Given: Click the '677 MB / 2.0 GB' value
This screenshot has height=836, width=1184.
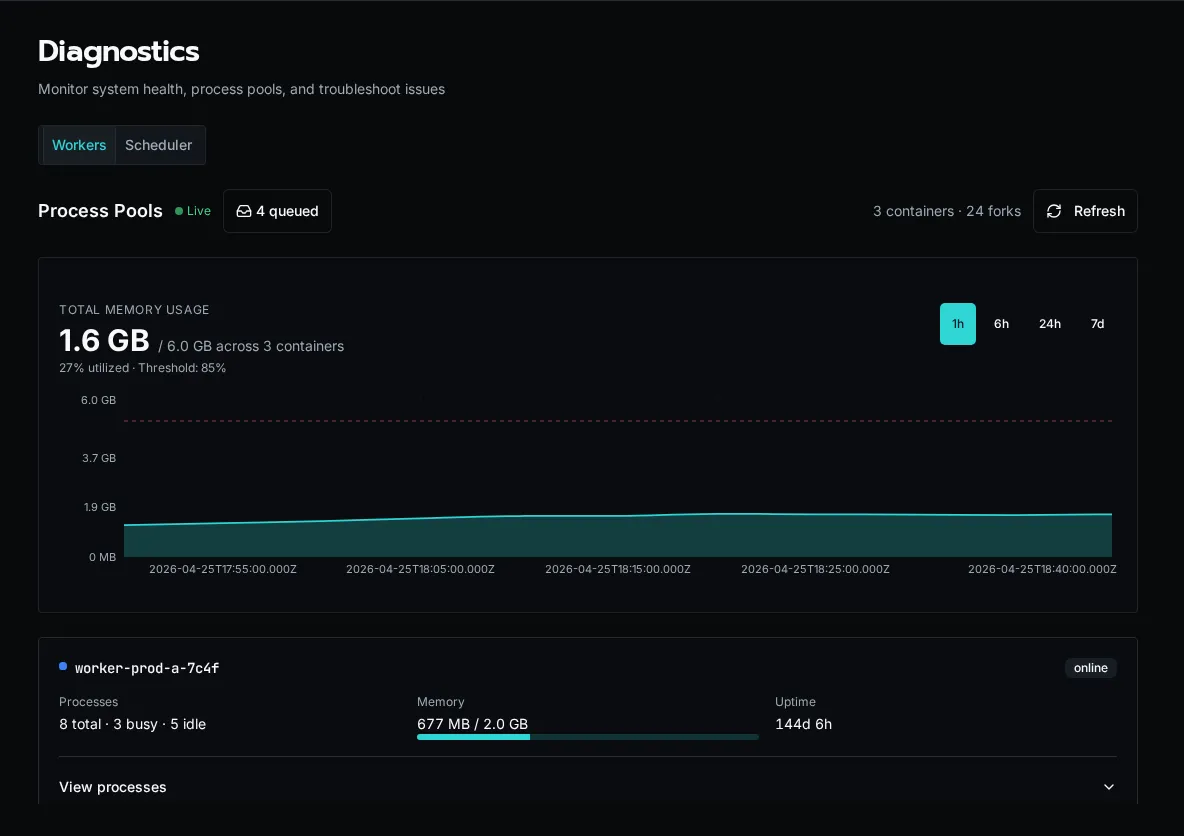Looking at the screenshot, I should (473, 724).
